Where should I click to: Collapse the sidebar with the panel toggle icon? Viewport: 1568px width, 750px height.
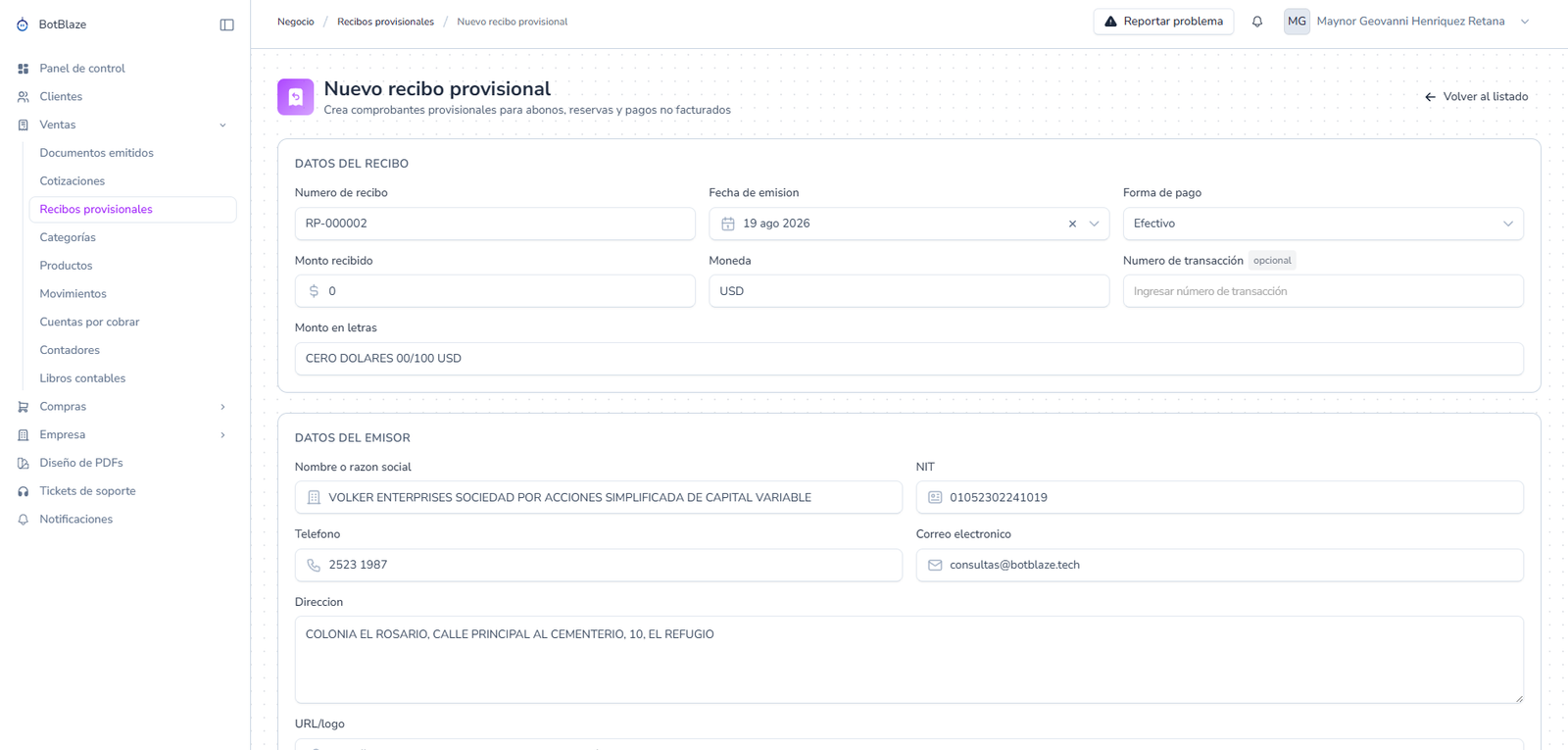click(226, 25)
